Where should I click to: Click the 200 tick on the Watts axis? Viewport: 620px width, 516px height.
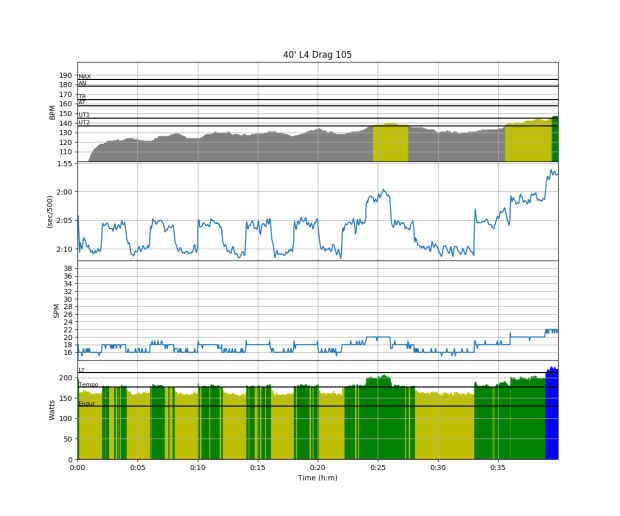tap(65, 377)
